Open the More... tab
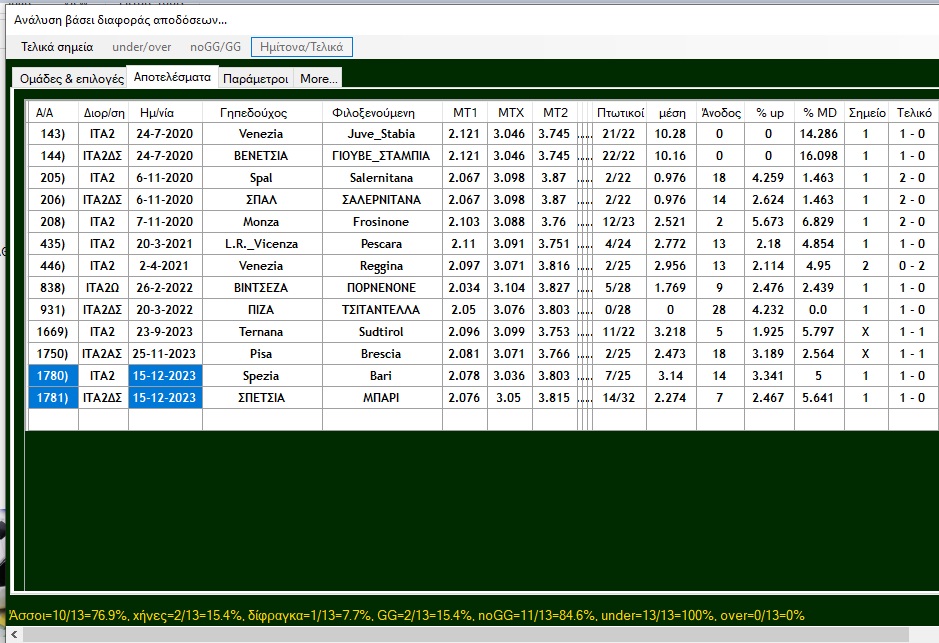The width and height of the screenshot is (939, 643). [x=319, y=78]
